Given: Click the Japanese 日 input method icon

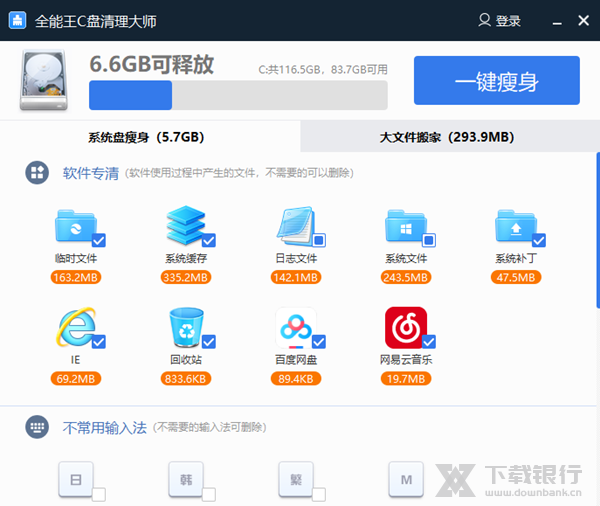Looking at the screenshot, I should (76, 479).
